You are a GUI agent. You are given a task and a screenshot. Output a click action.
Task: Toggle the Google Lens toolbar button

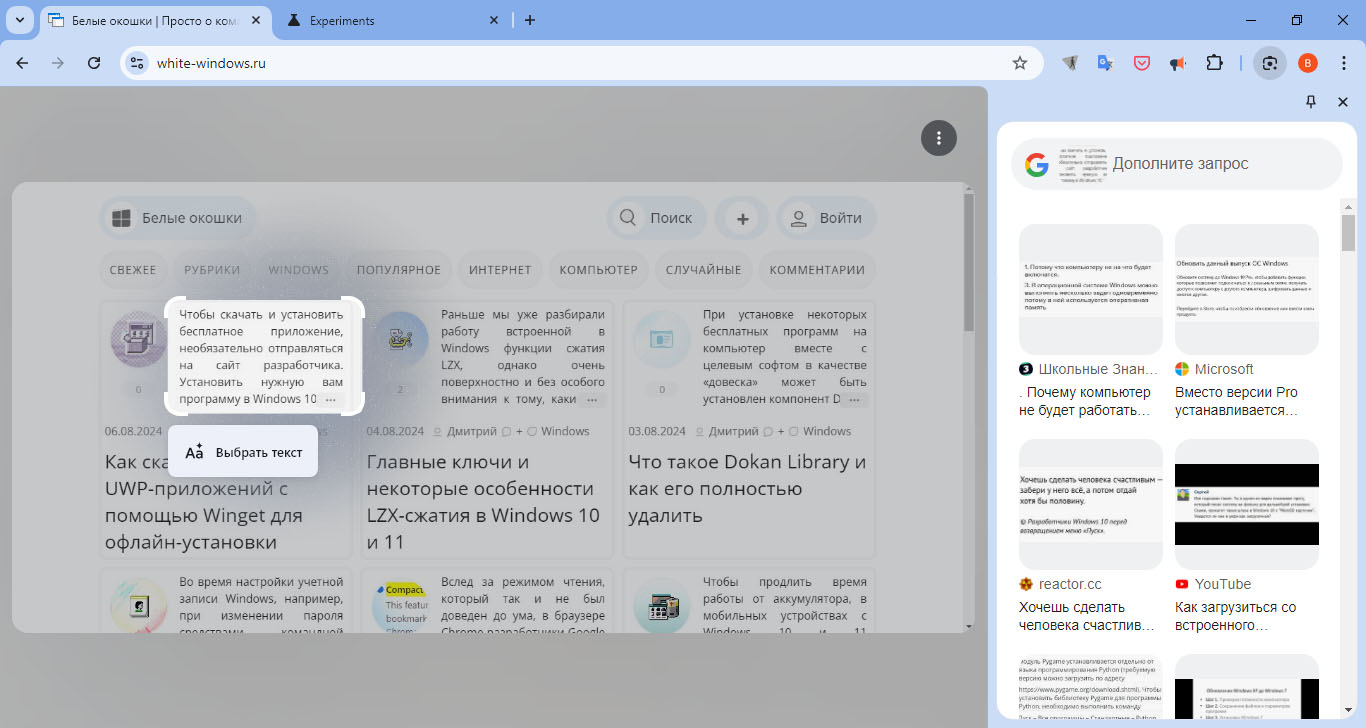[1270, 63]
